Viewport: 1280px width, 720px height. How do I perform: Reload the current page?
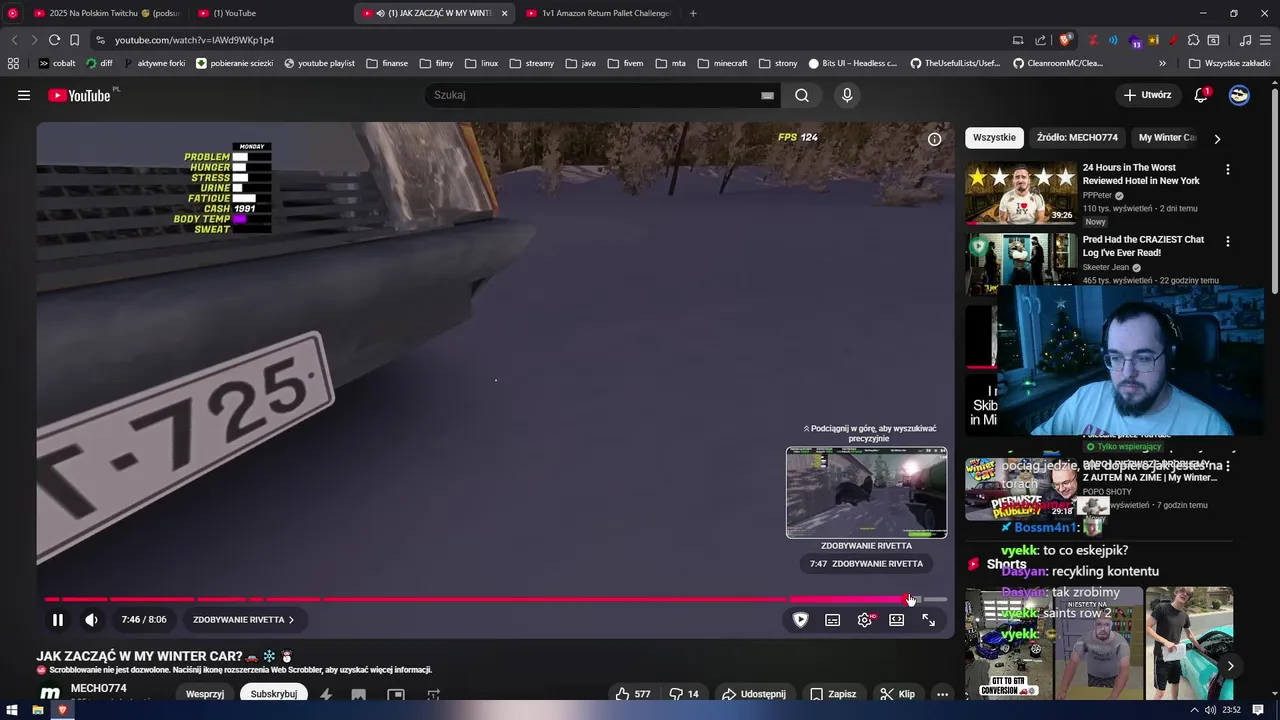(54, 40)
